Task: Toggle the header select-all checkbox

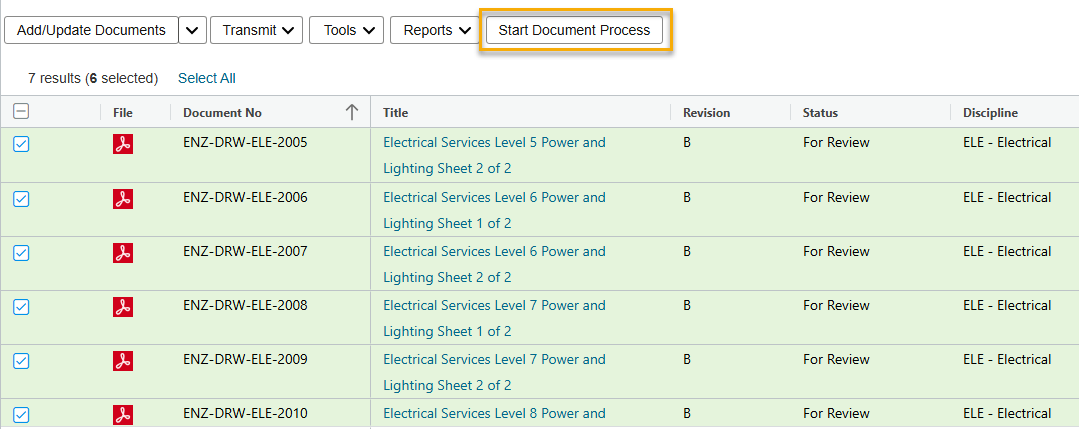Action: coord(21,112)
